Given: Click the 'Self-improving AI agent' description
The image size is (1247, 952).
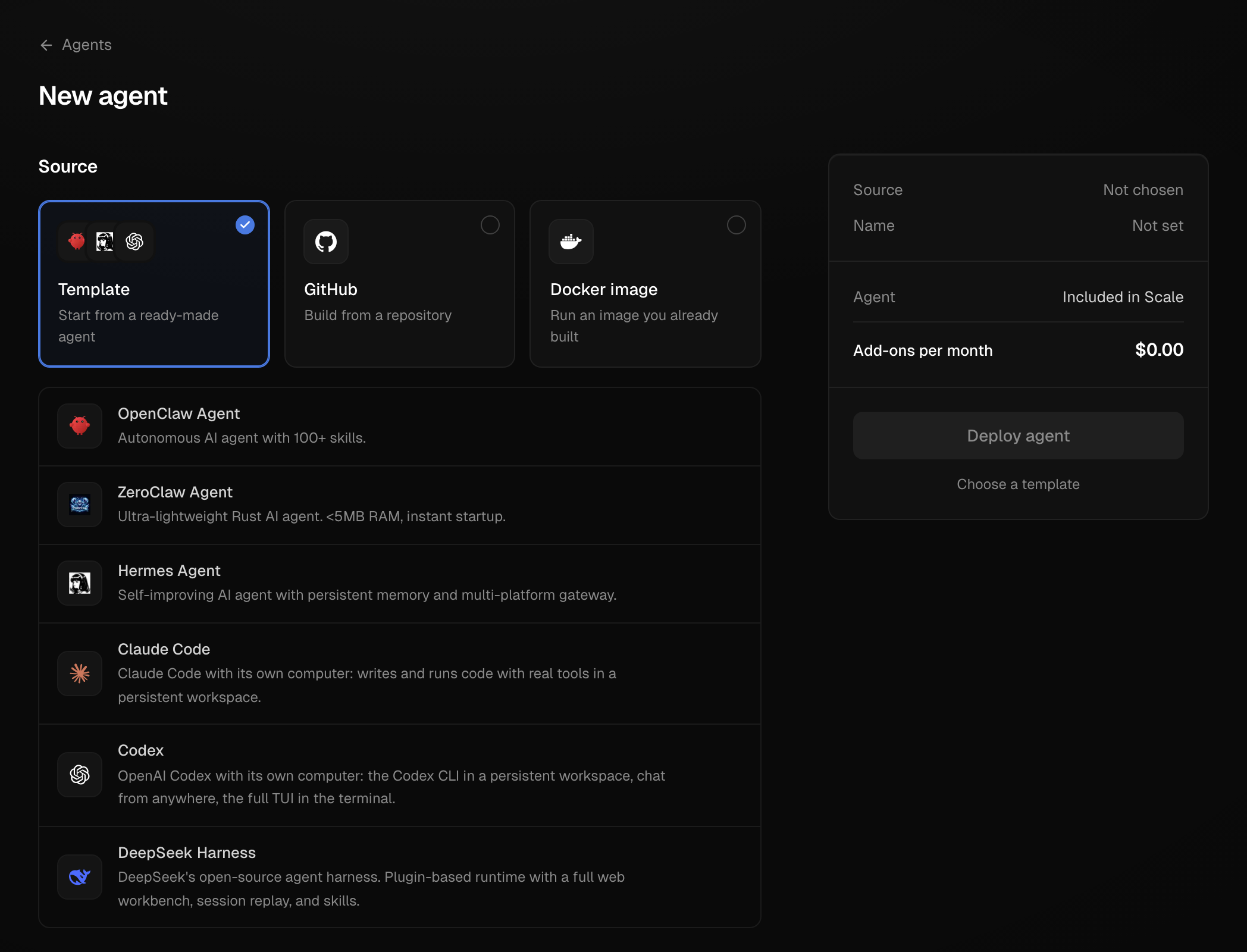Looking at the screenshot, I should [367, 595].
